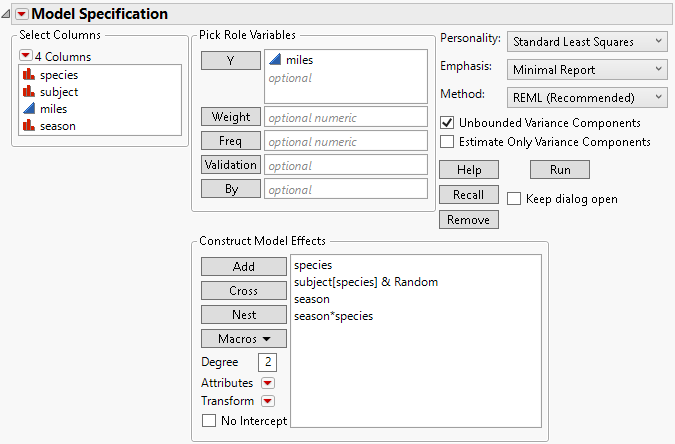Select the season column in Select Columns
The height and width of the screenshot is (444, 675).
tap(57, 126)
